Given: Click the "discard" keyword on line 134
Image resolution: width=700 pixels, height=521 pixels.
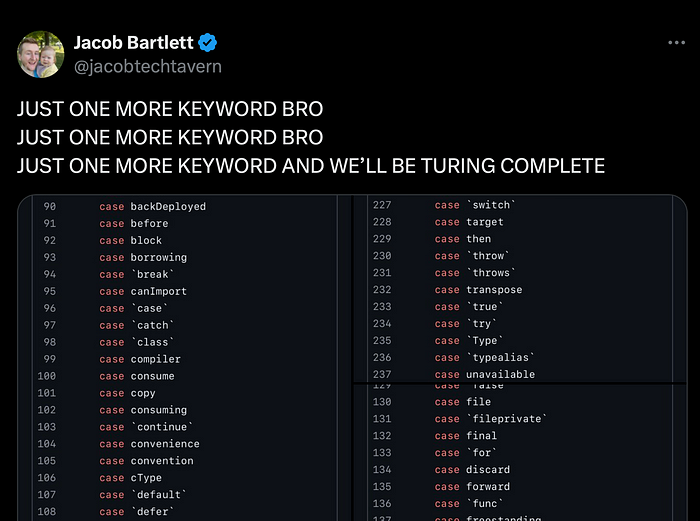Looking at the screenshot, I should pos(488,470).
